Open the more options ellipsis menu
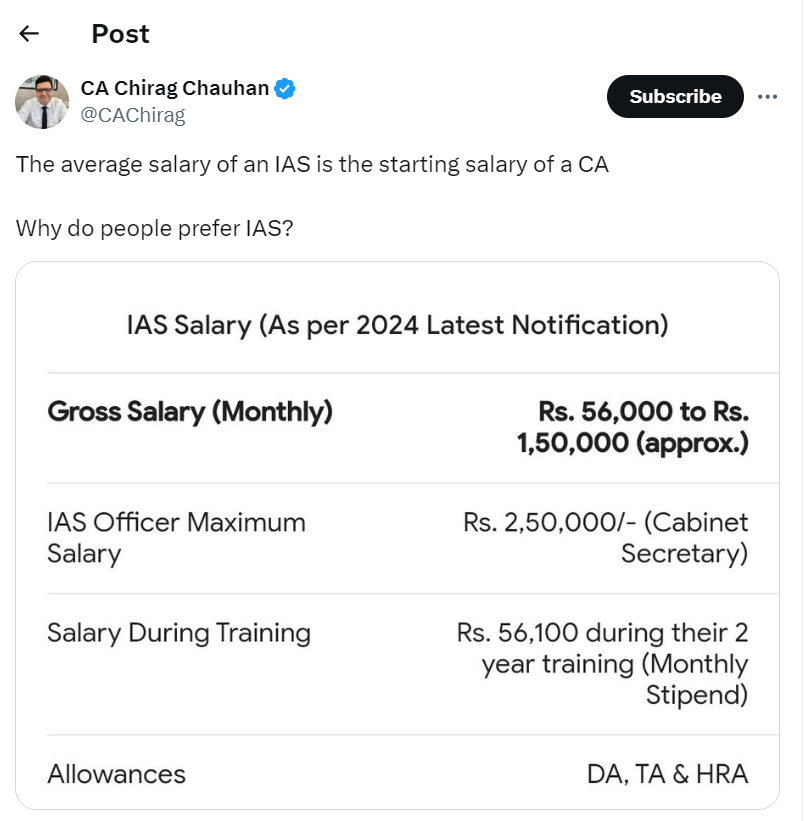This screenshot has width=805, height=821. tap(767, 97)
